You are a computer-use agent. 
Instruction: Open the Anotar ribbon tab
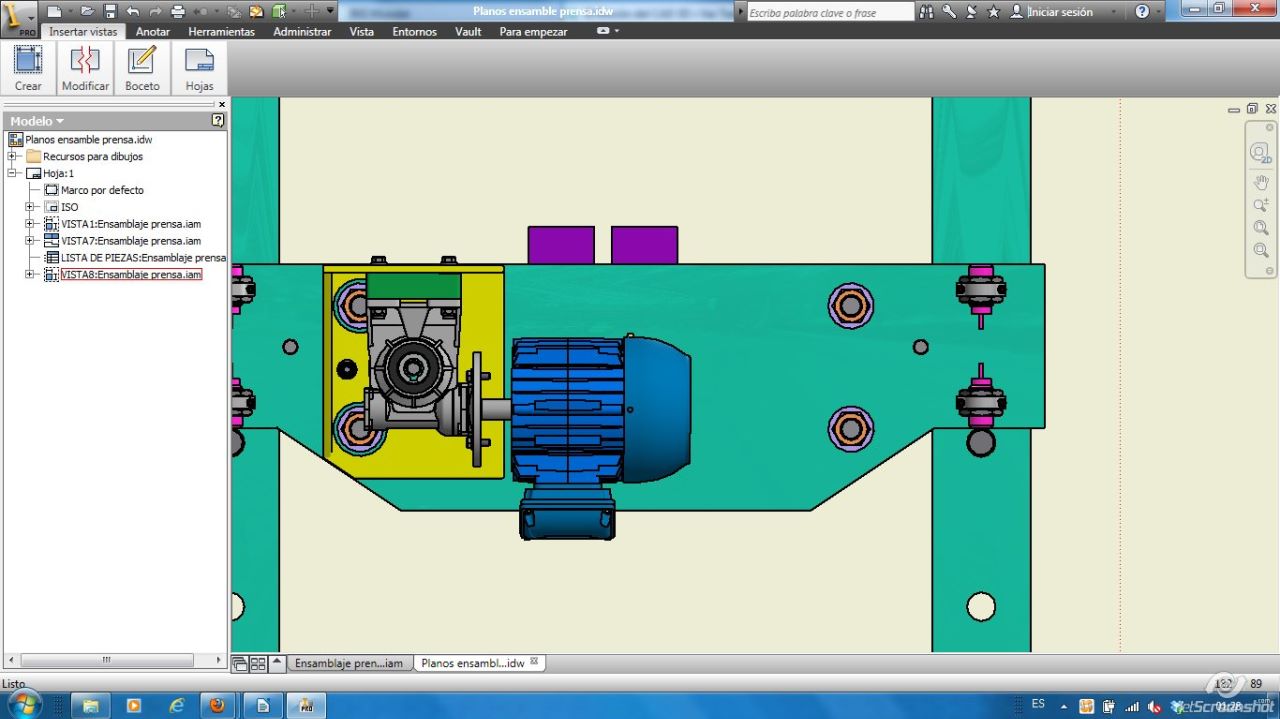pos(153,31)
